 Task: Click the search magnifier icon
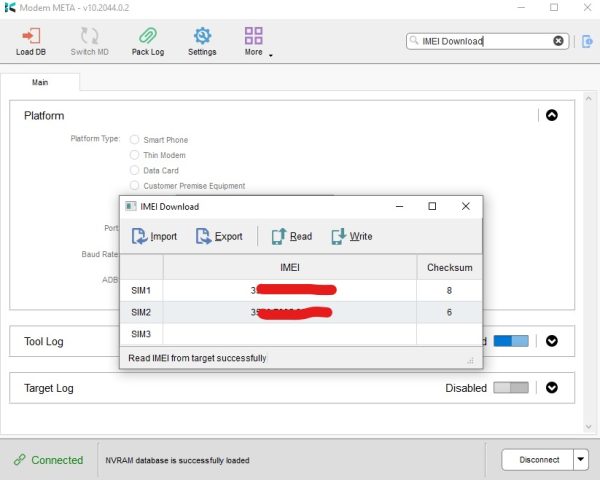click(x=414, y=40)
